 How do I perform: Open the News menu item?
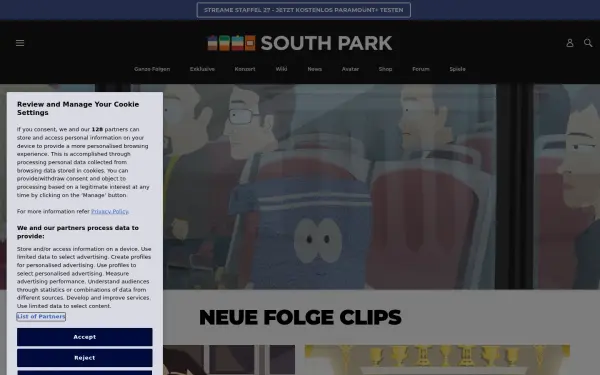click(315, 69)
